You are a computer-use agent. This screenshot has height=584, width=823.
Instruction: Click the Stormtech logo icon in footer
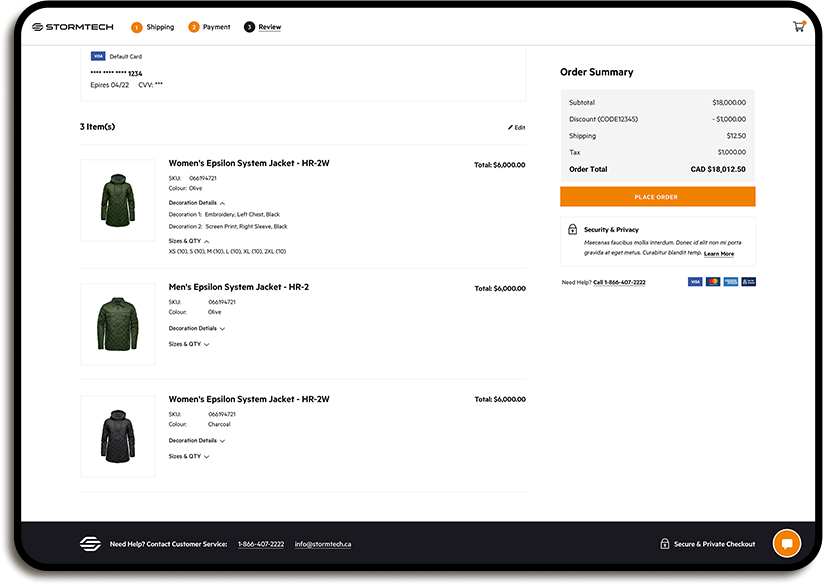click(90, 544)
